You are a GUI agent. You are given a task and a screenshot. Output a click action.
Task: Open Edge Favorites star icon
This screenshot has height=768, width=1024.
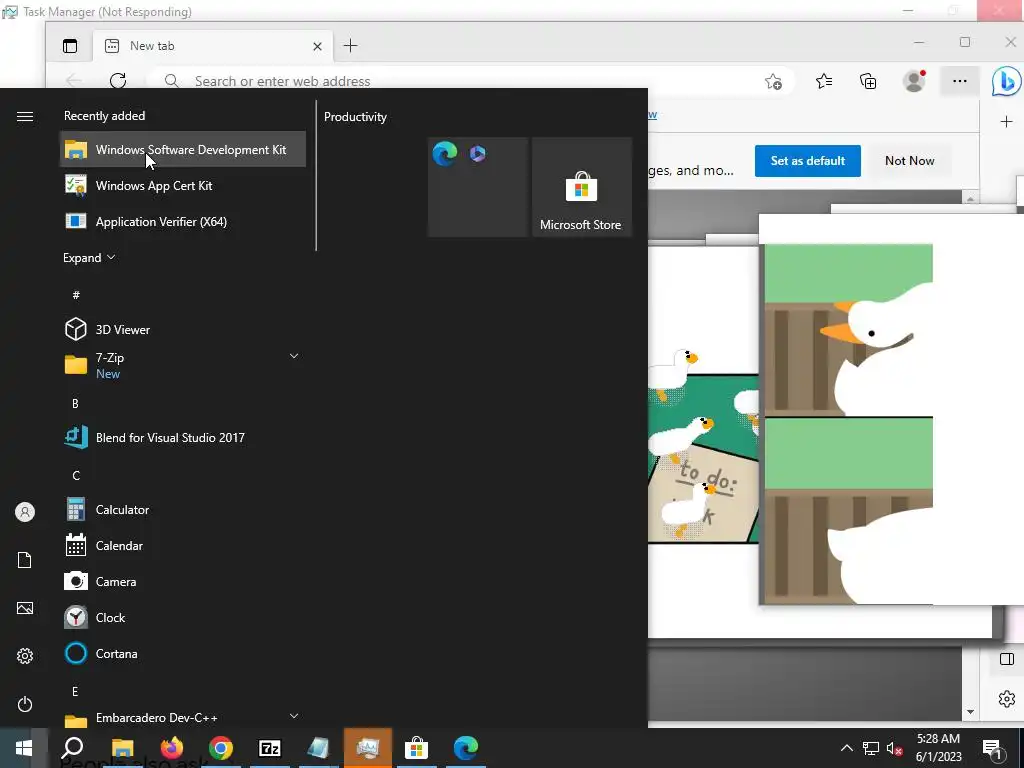824,81
